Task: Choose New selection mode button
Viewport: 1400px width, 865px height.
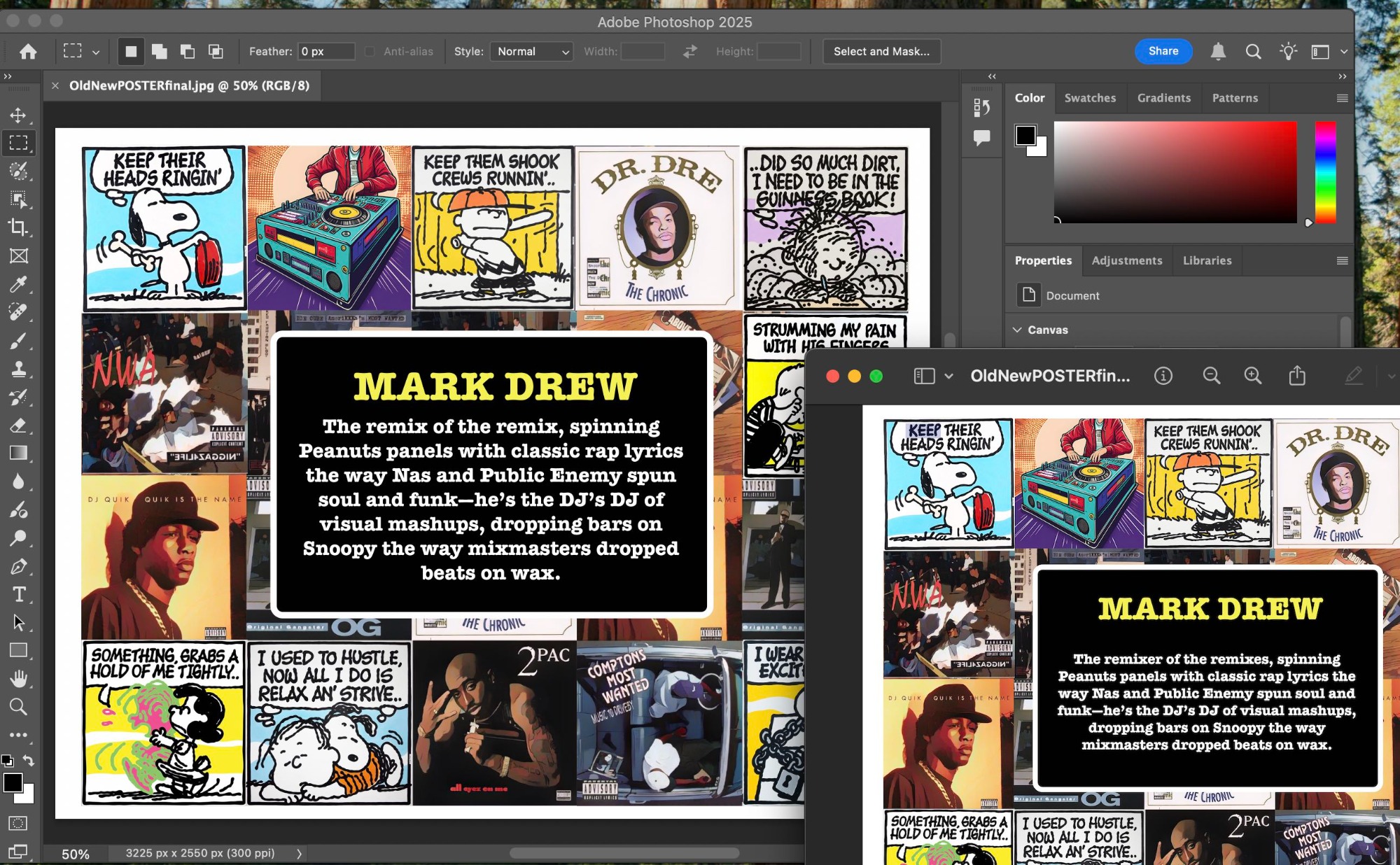Action: point(131,51)
